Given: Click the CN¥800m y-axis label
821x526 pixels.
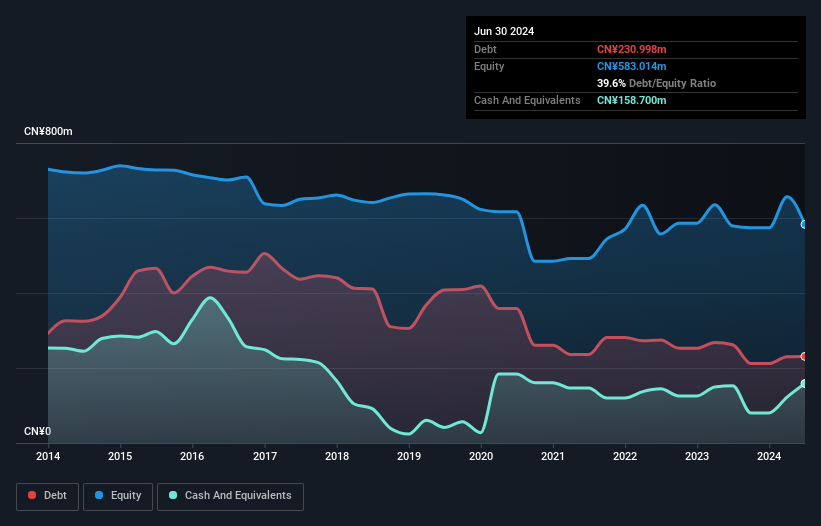Looking at the screenshot, I should click(48, 131).
